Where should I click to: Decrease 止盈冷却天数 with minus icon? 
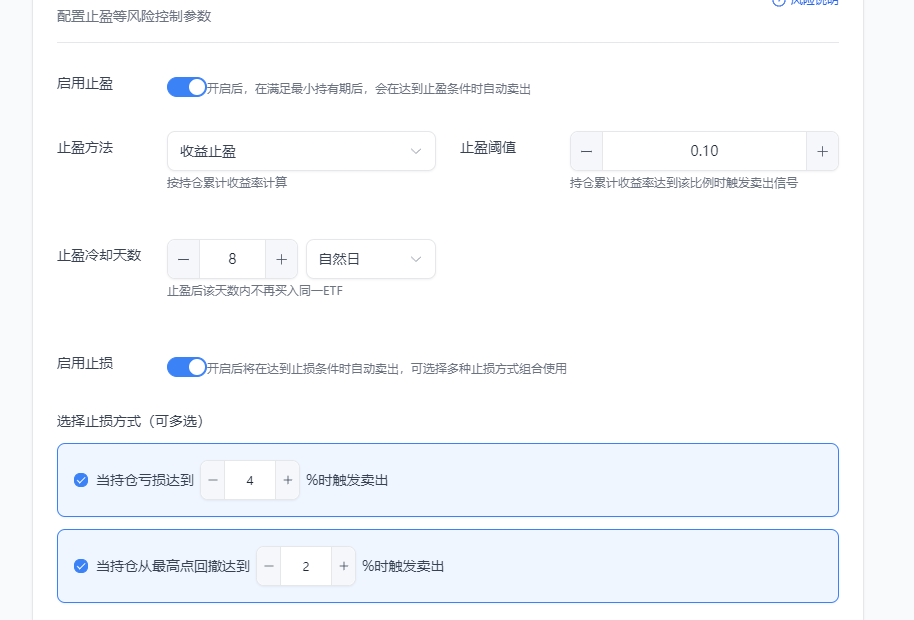[184, 259]
